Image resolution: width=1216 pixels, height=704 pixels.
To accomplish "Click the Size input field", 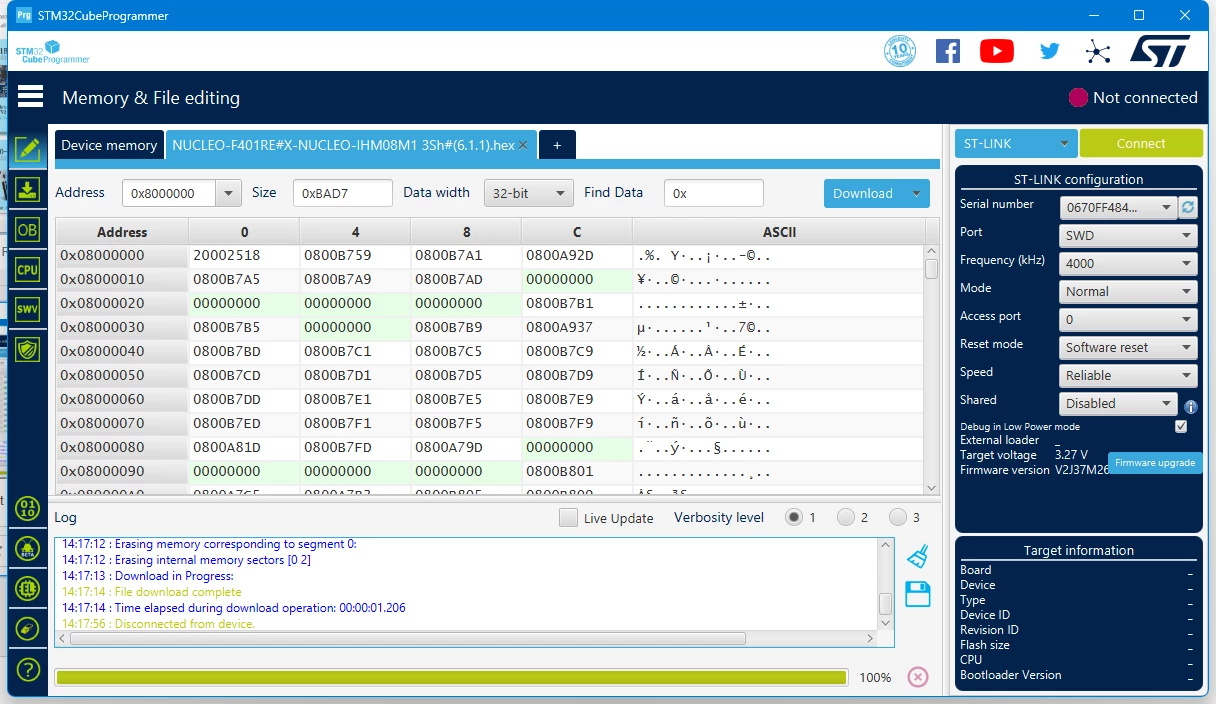I will [x=342, y=193].
